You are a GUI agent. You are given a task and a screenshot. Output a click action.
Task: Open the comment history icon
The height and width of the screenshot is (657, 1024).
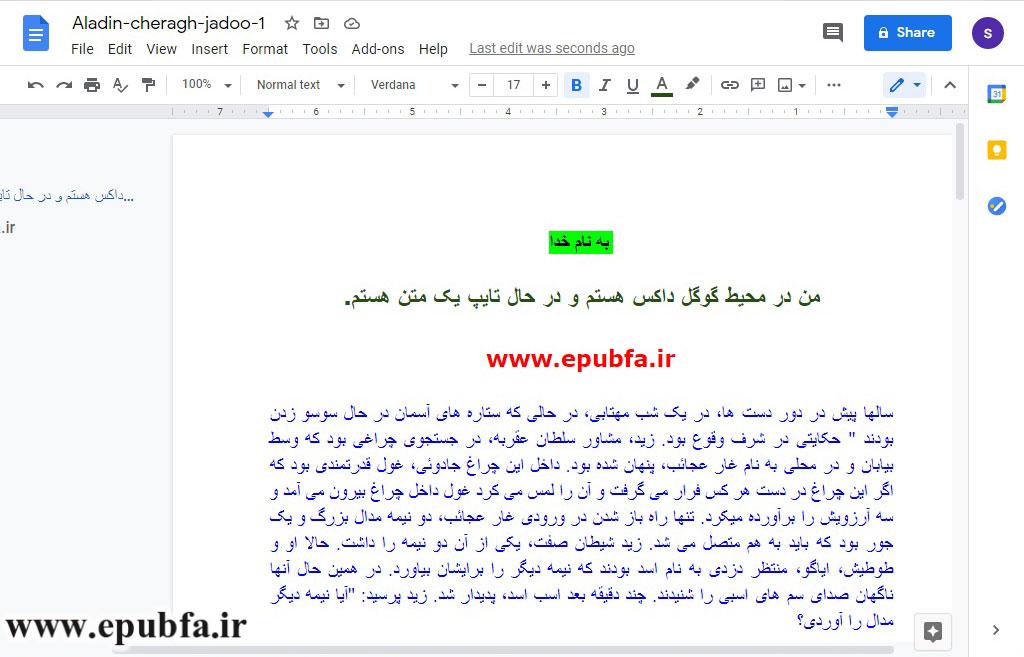point(833,32)
